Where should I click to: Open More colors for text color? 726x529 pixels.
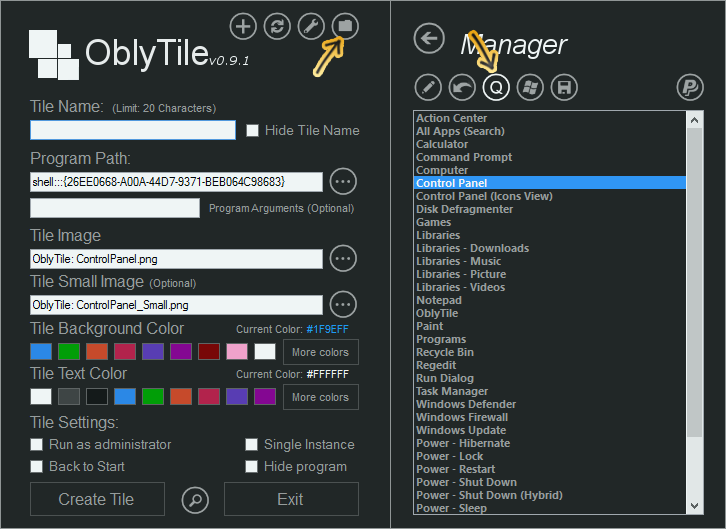(x=321, y=397)
